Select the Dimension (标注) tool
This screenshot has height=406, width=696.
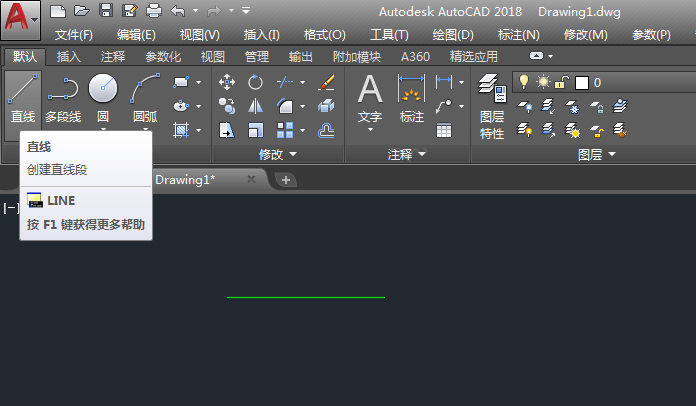coord(411,99)
